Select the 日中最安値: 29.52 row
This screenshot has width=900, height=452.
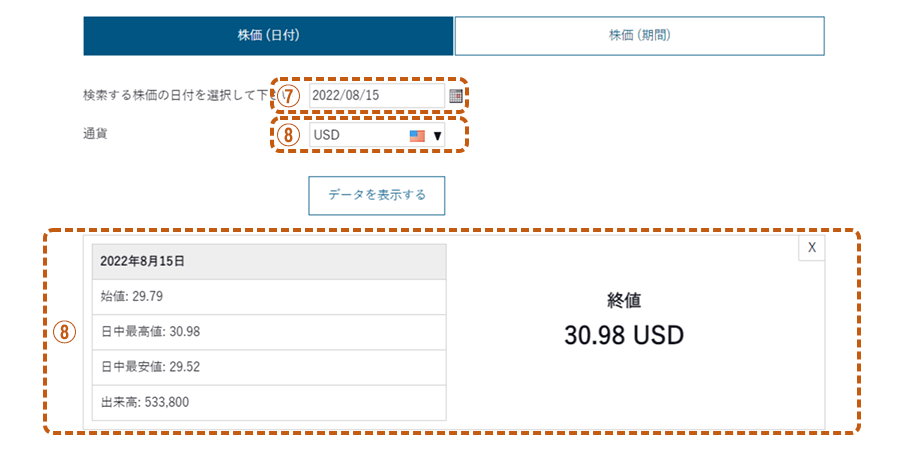coord(269,367)
